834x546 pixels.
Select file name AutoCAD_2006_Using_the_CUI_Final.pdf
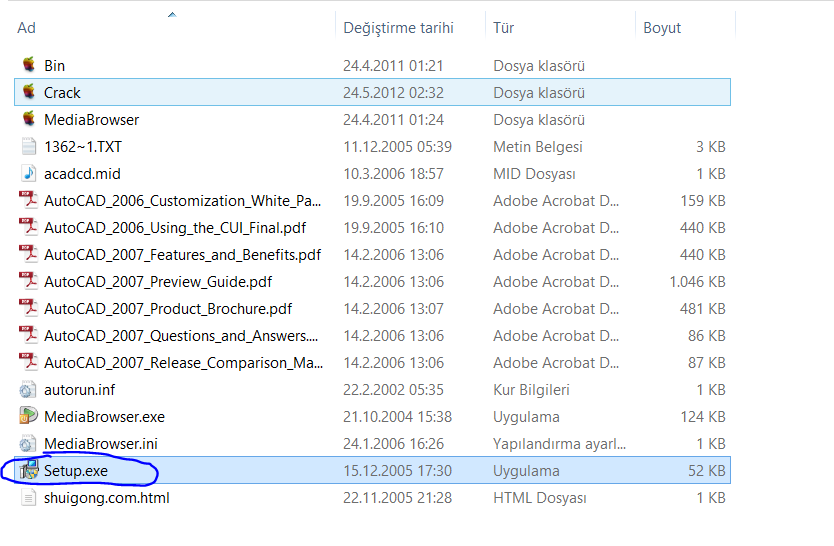click(175, 228)
